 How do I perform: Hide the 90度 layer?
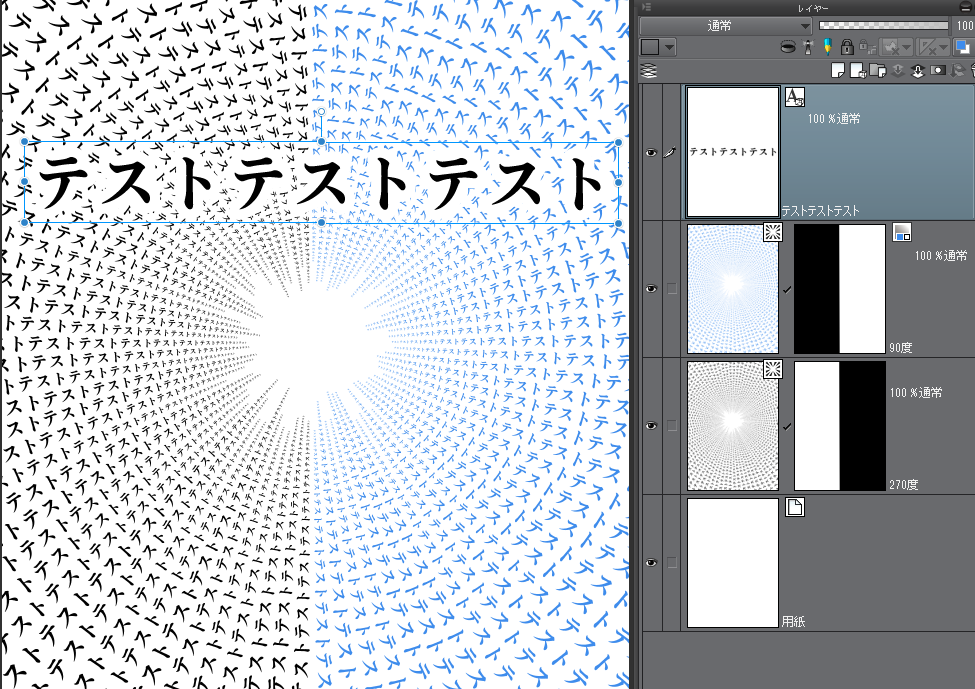(651, 289)
